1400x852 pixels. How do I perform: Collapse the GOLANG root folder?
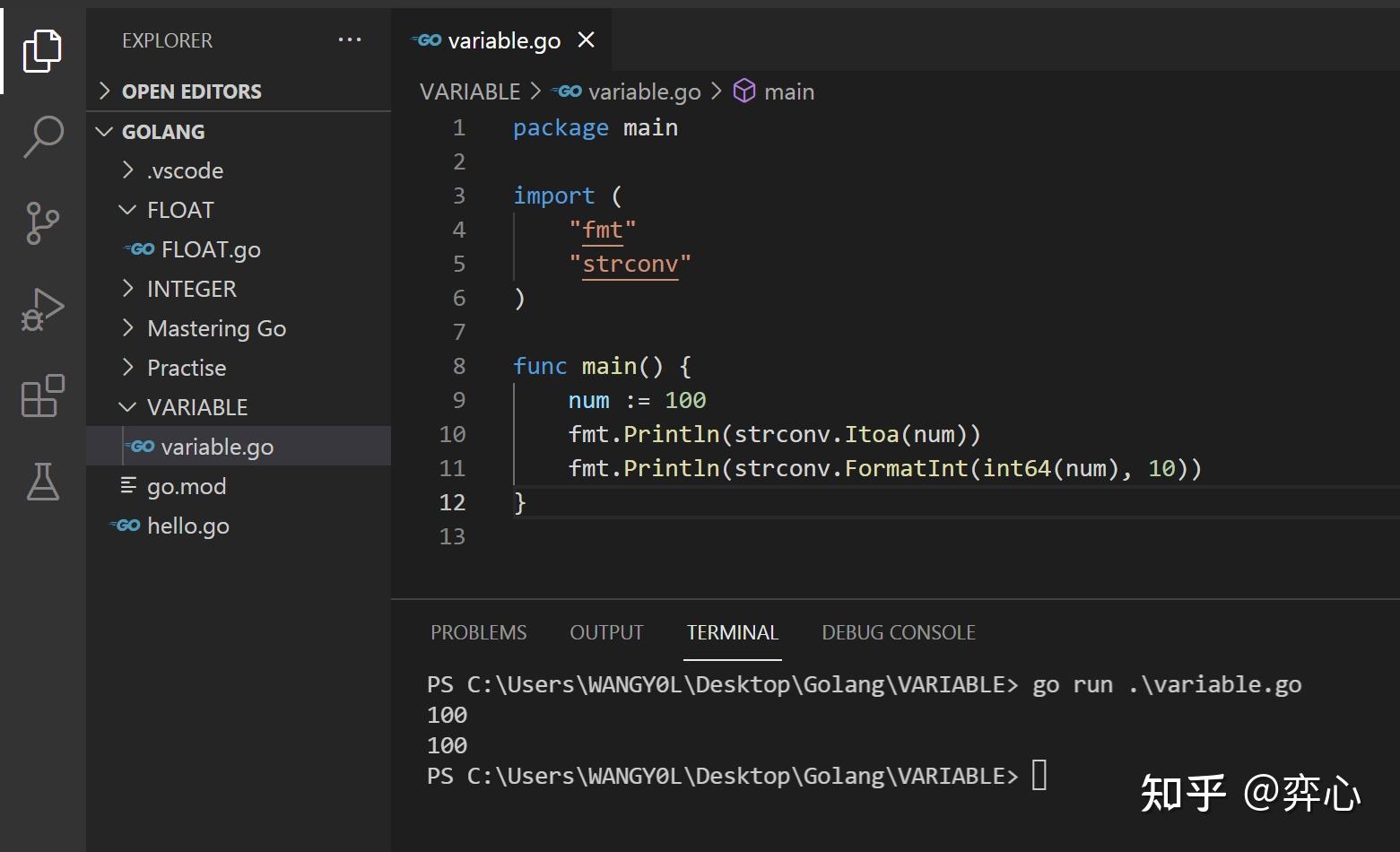[x=162, y=132]
